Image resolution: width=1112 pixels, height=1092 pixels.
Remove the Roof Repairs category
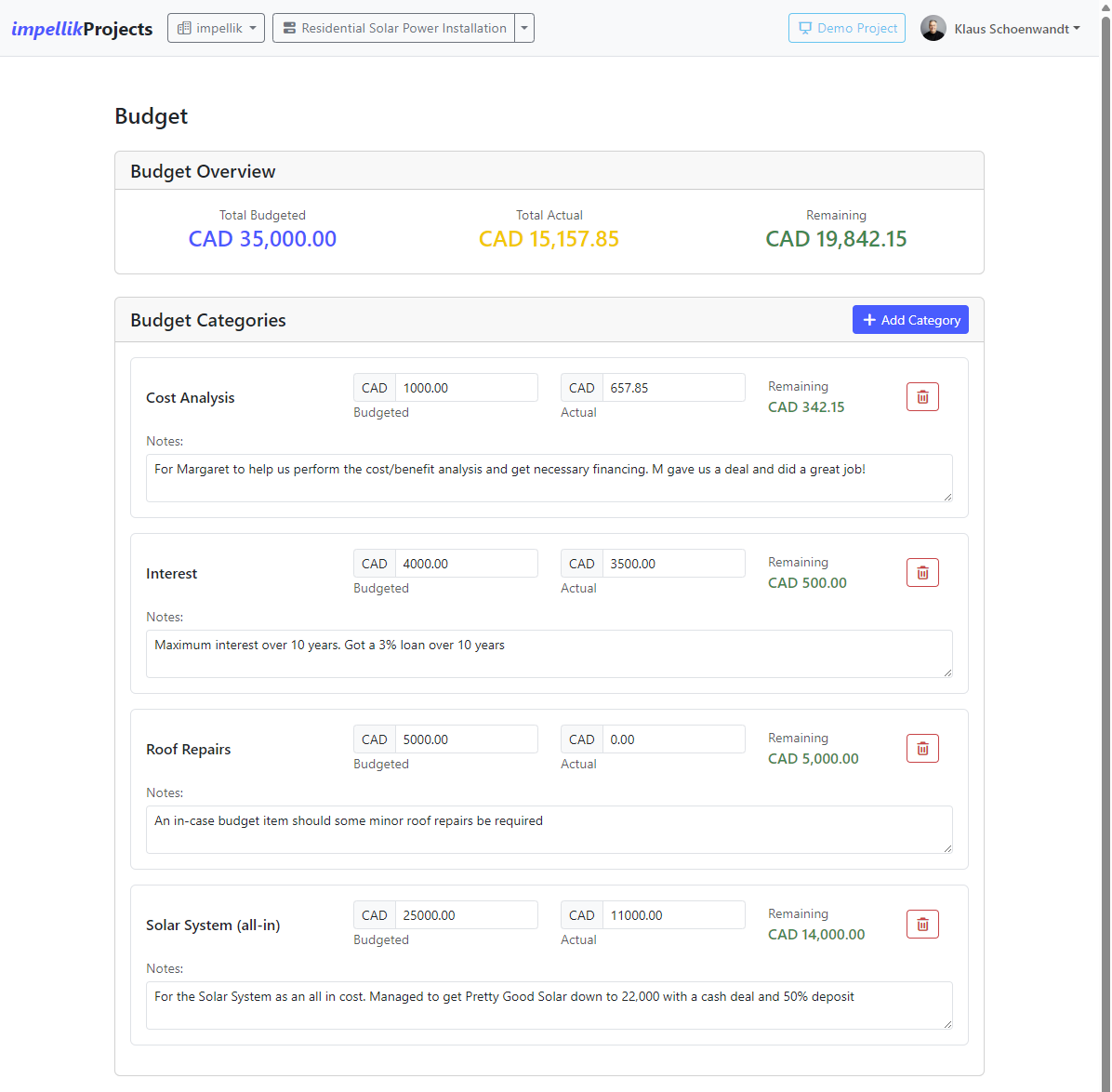[x=922, y=748]
